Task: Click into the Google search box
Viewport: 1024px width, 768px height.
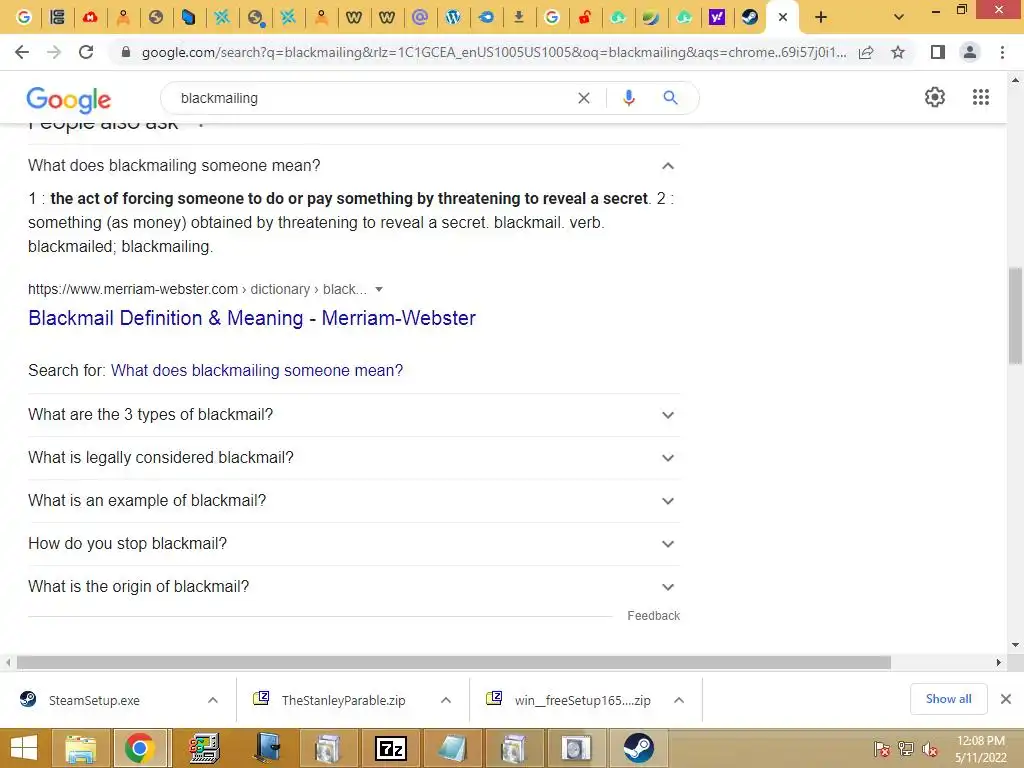Action: (372, 98)
